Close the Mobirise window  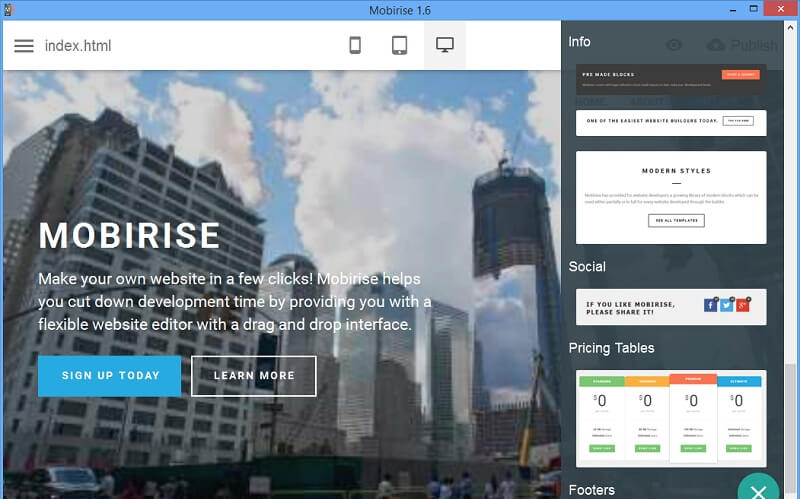pyautogui.click(x=781, y=9)
